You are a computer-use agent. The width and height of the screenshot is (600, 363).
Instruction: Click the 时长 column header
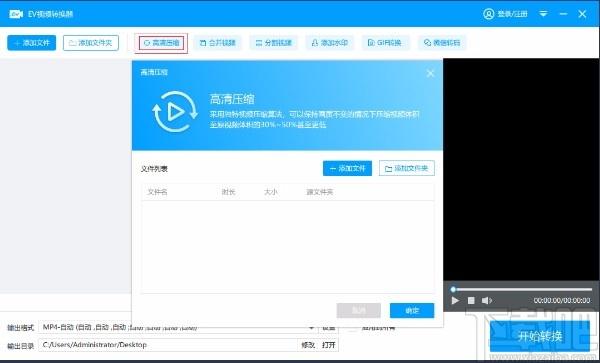(228, 192)
